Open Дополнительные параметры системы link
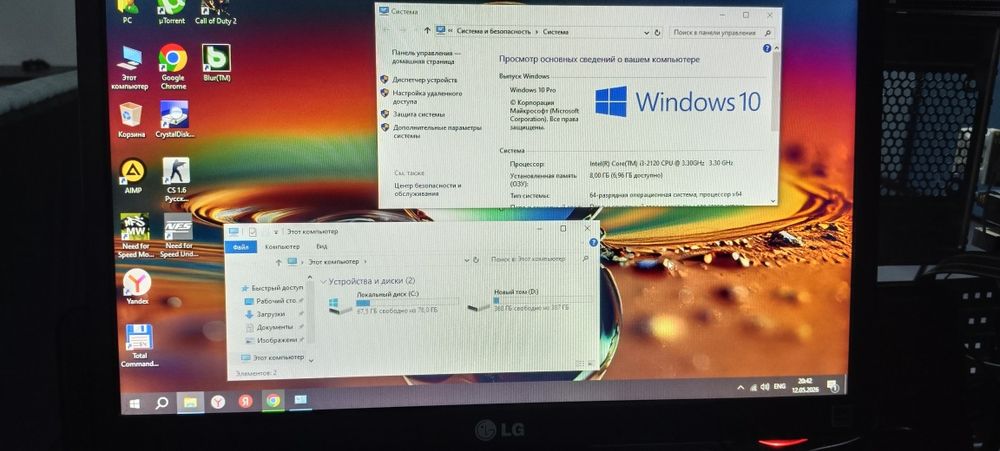This screenshot has height=451, width=1000. [x=437, y=131]
